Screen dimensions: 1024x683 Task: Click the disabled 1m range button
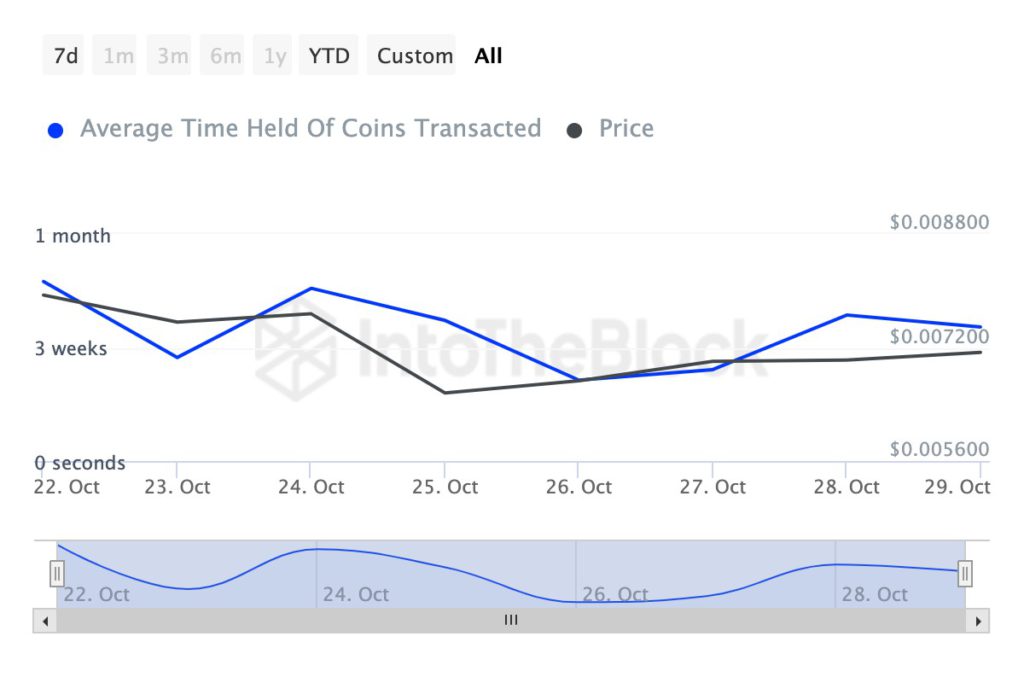118,56
